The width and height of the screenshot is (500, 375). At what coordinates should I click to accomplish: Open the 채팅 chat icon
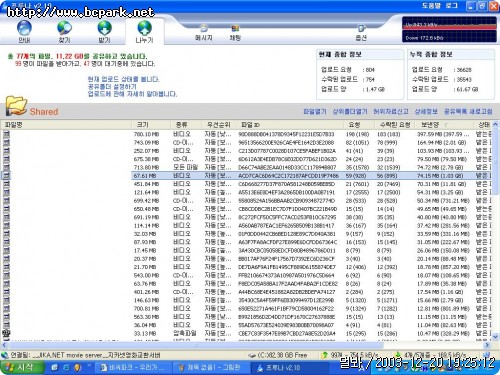(x=235, y=29)
